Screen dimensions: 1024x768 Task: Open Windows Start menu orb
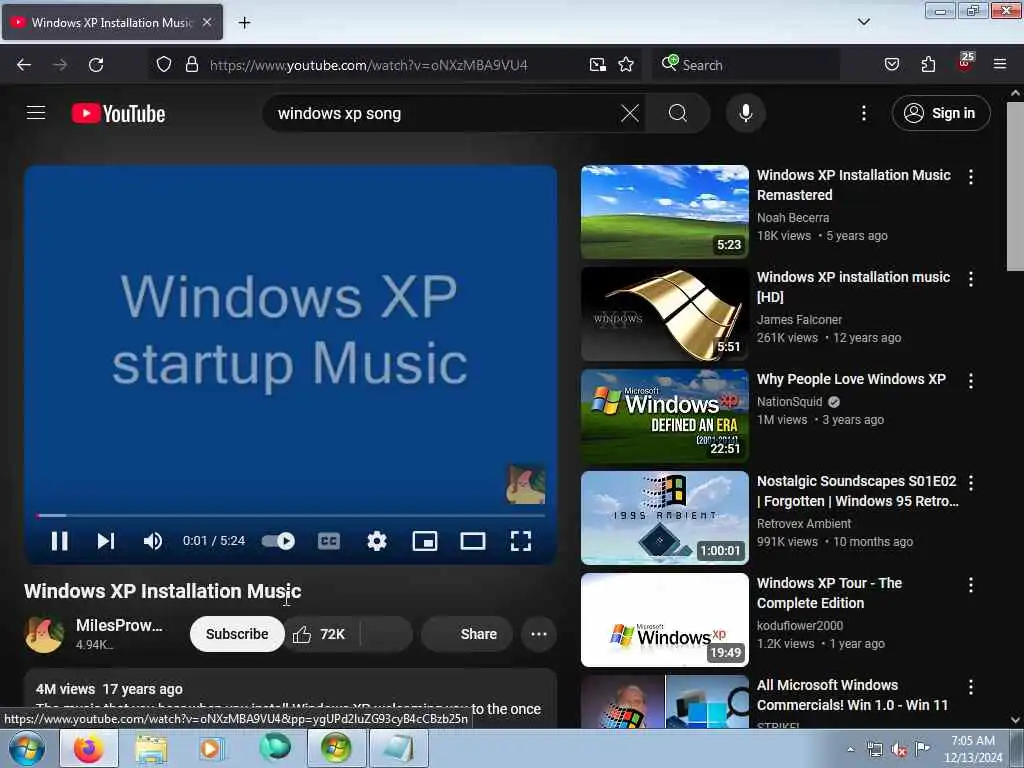click(27, 748)
